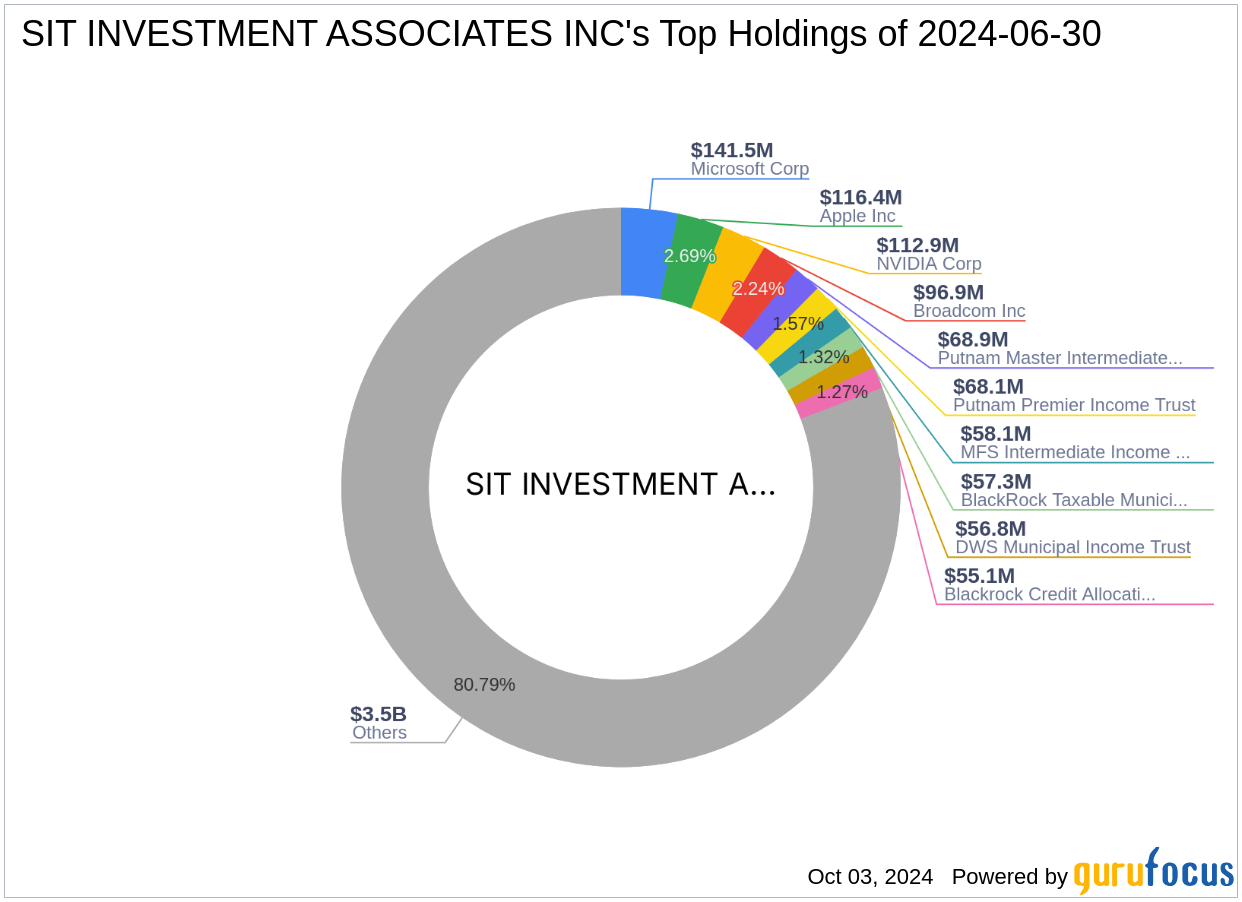Click the Apple Inc label

(x=857, y=216)
